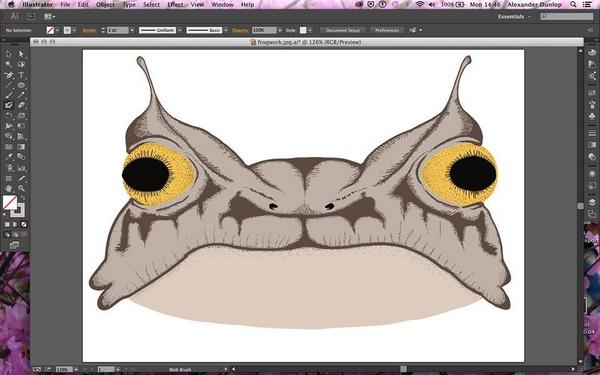Screen dimensions: 600x375
Task: Open the Appearance panel sun icon
Action: 592,173
